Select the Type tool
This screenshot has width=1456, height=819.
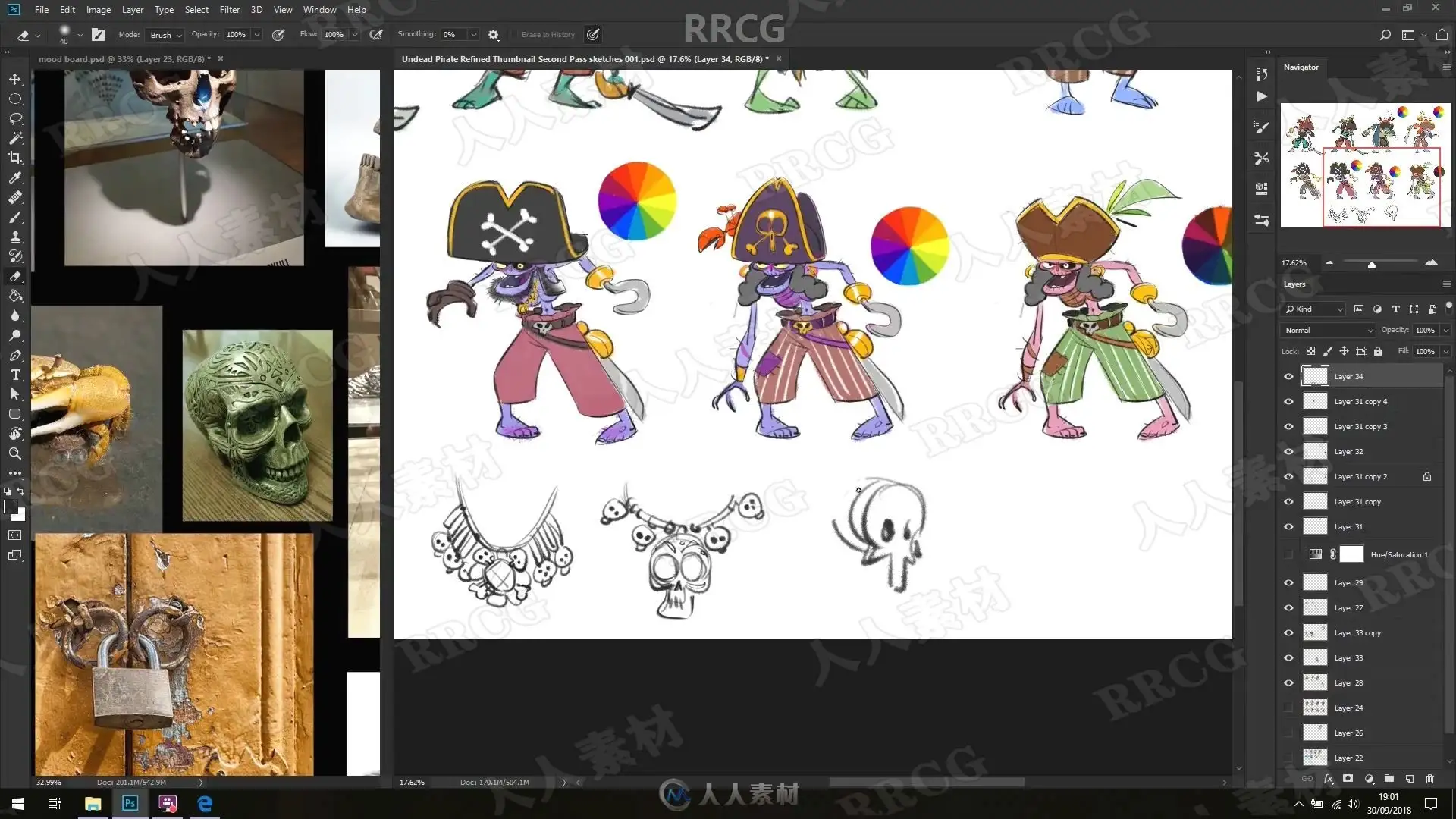(x=15, y=375)
